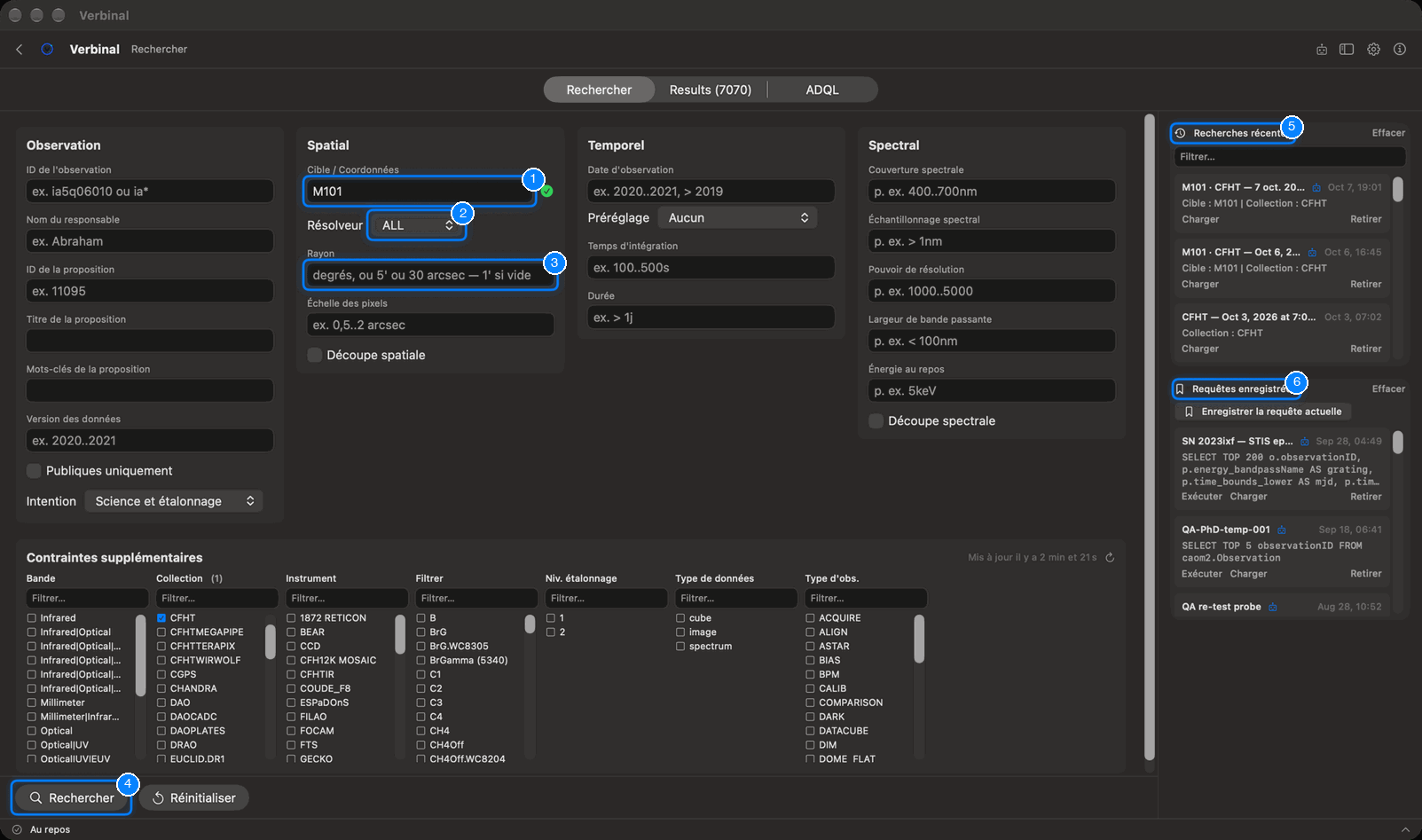
Task: Uncheck the CFHT collection checkbox
Action: coord(161,618)
